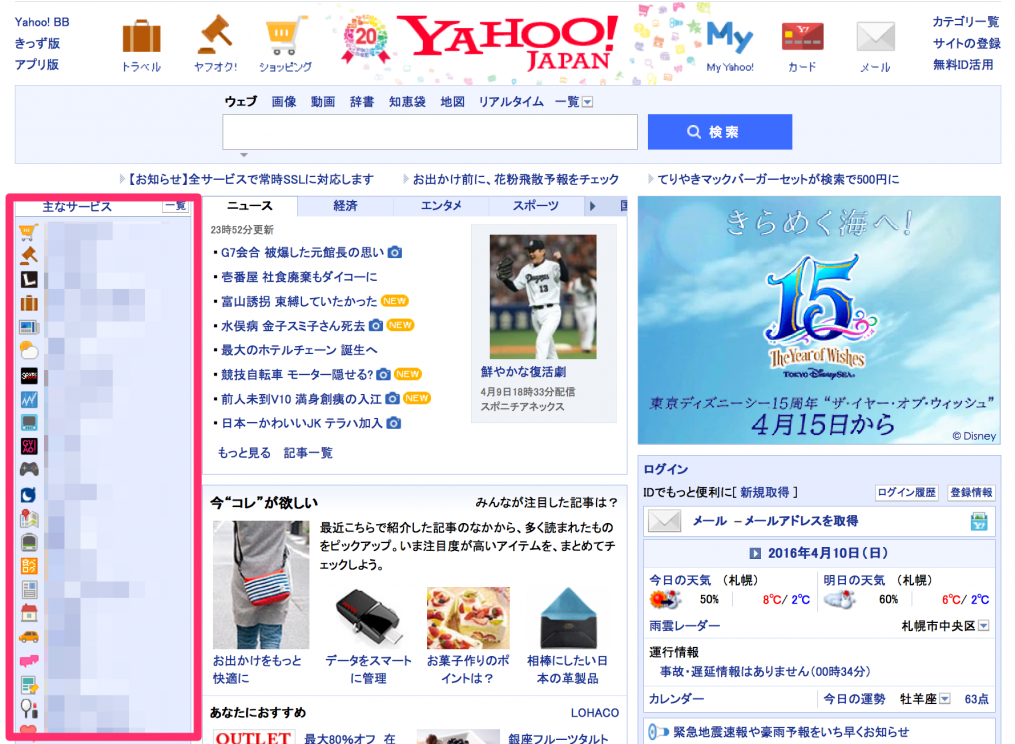Click the game controller icon in sidebar
Image resolution: width=1015 pixels, height=744 pixels.
[x=28, y=469]
